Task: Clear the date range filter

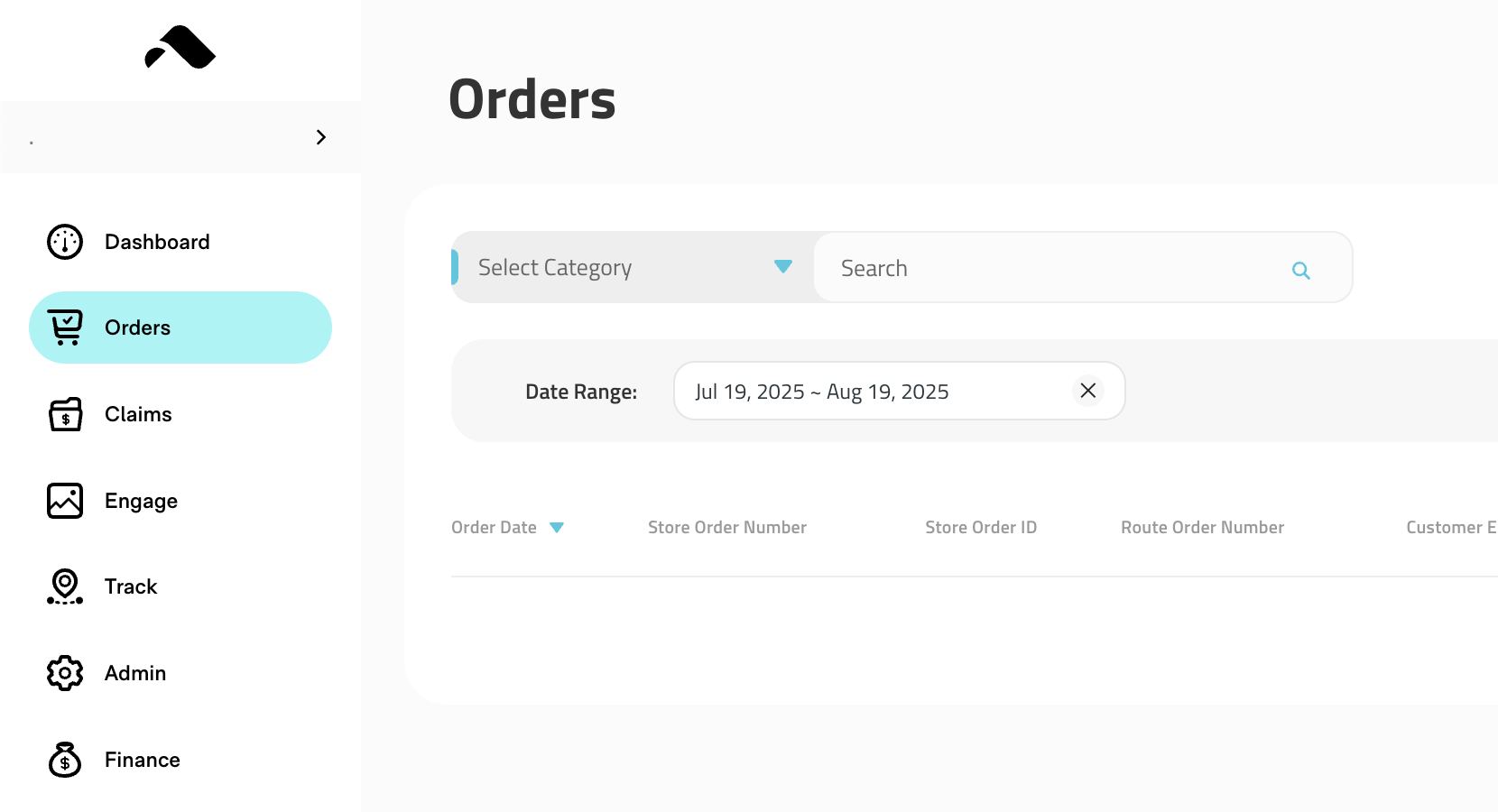Action: pyautogui.click(x=1087, y=391)
